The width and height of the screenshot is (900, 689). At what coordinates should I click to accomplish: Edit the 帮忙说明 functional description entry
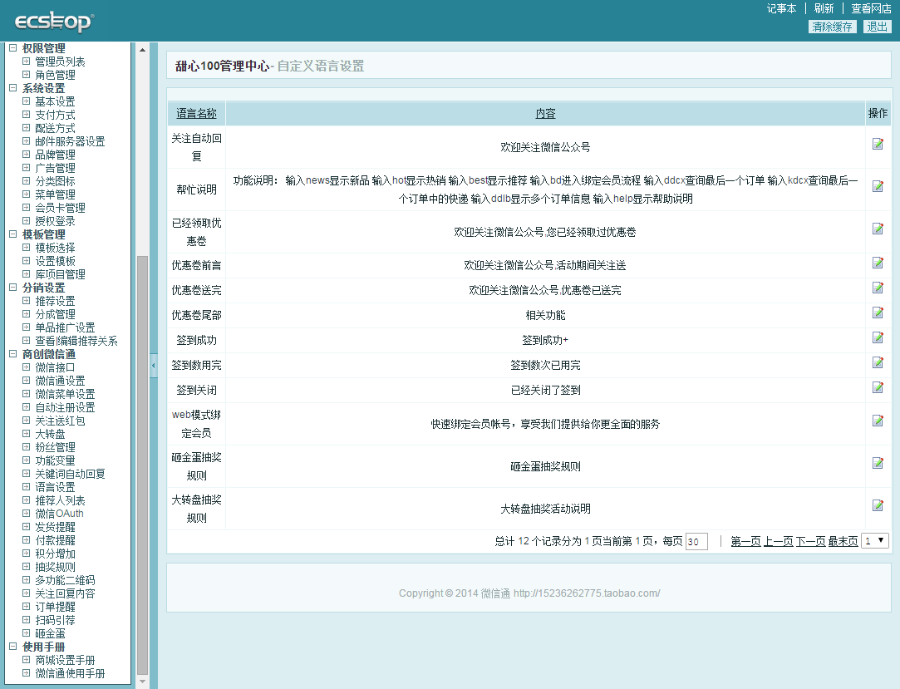tap(878, 186)
